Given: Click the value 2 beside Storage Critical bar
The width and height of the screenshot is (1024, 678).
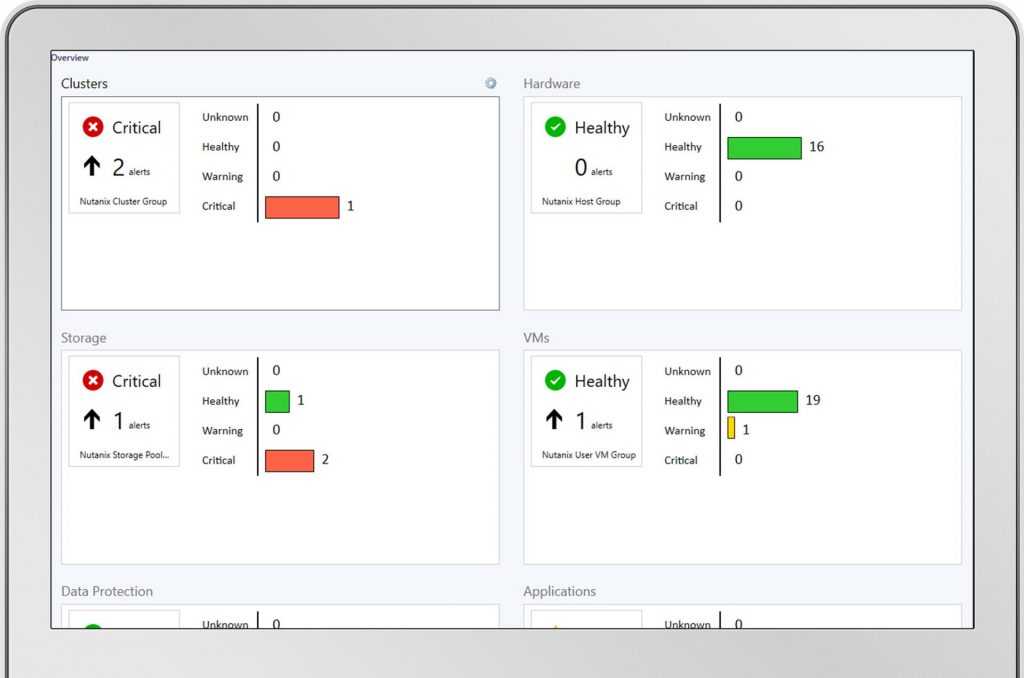Looking at the screenshot, I should 325,459.
